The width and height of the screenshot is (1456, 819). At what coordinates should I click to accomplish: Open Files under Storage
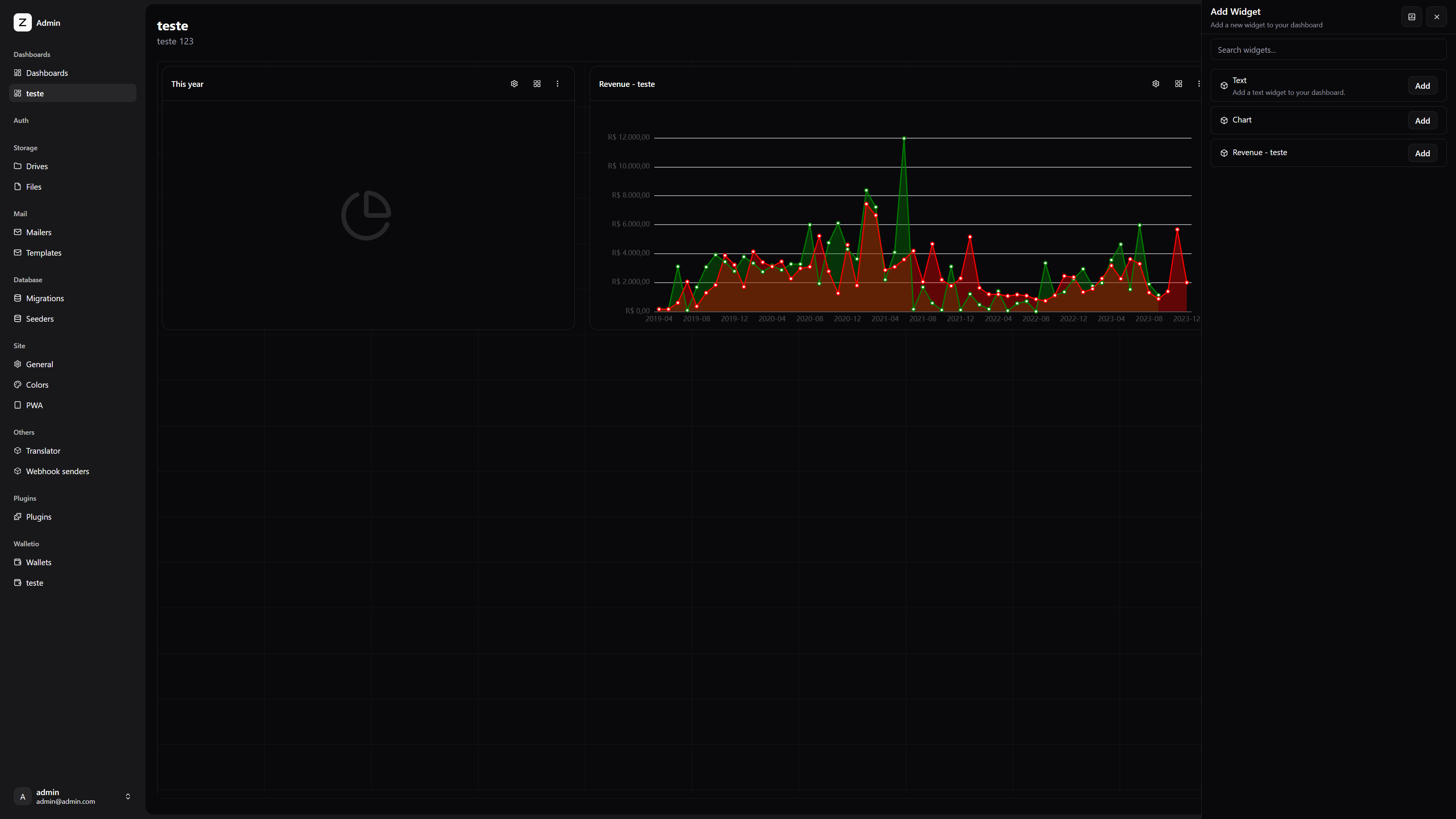tap(72, 187)
